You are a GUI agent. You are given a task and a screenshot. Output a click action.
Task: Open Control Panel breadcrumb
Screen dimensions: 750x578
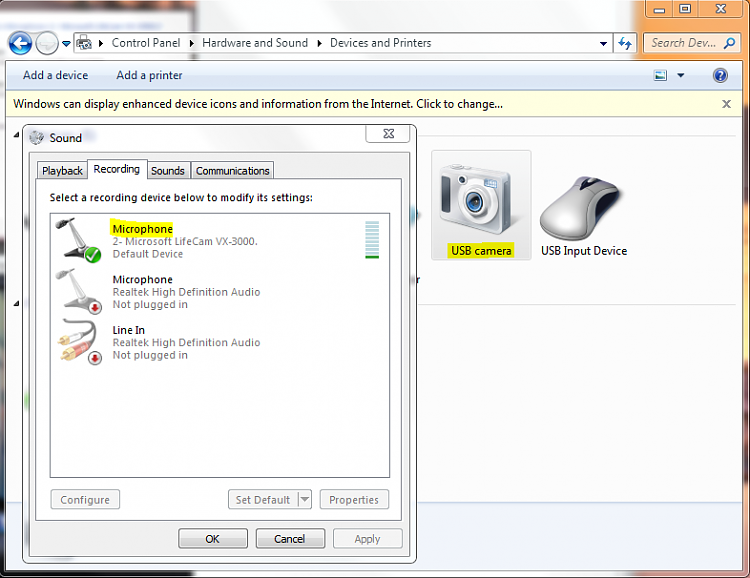tap(146, 43)
